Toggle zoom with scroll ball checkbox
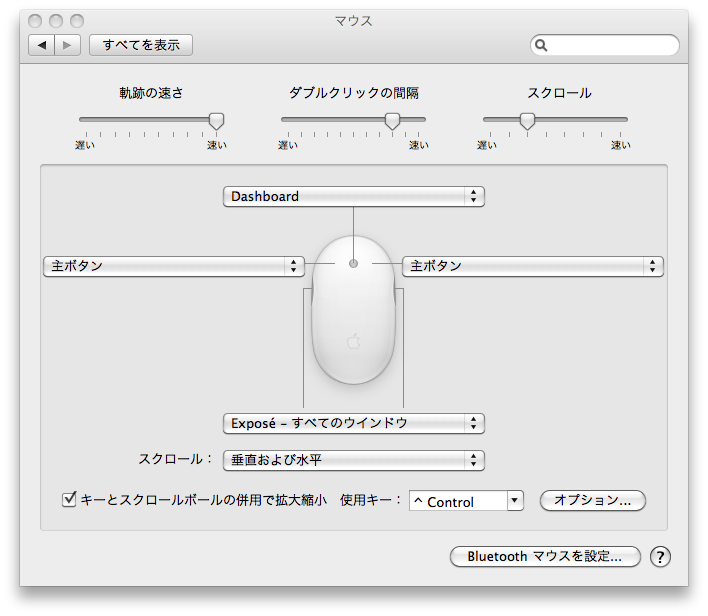 69,500
